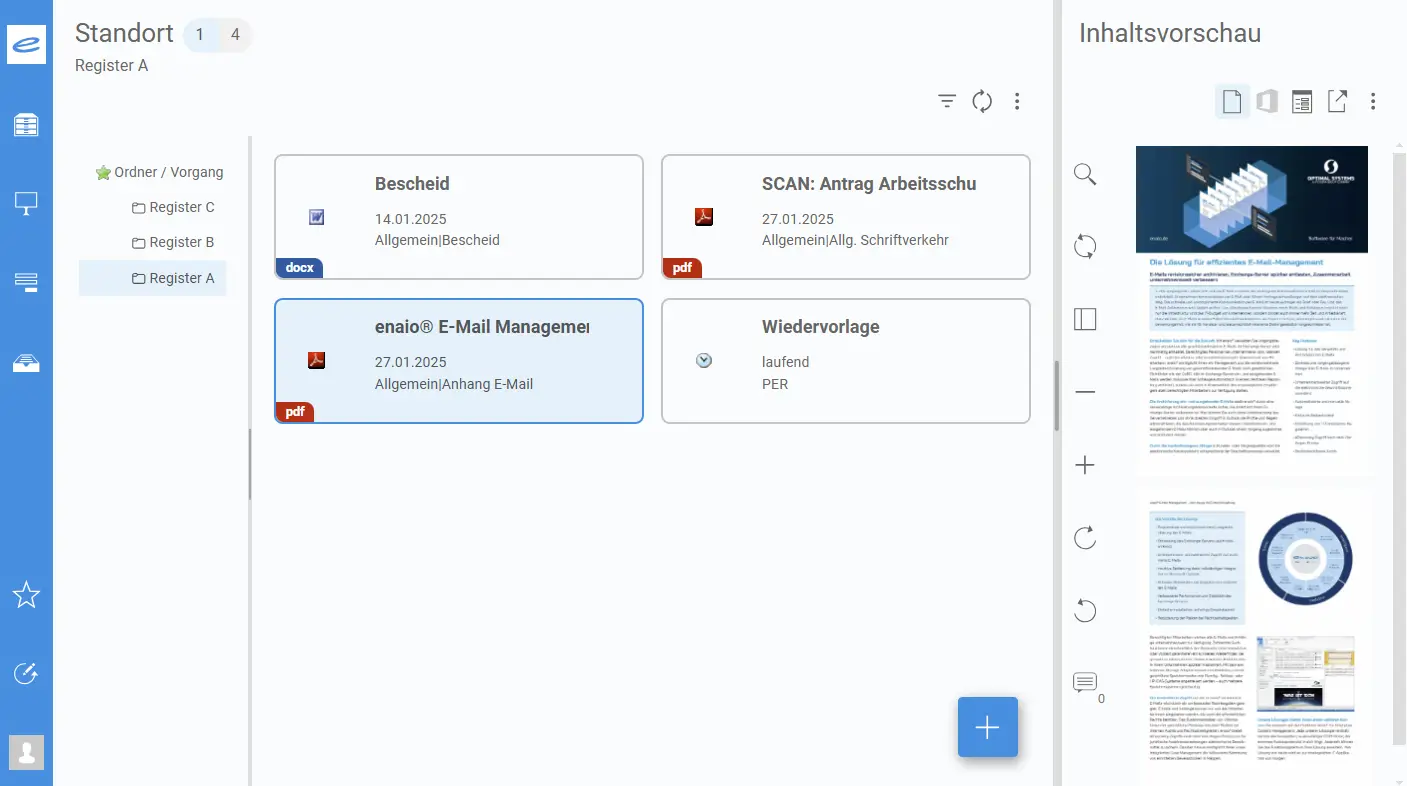Open the inbox tray icon in sidebar
Image resolution: width=1407 pixels, height=786 pixels.
pos(26,362)
